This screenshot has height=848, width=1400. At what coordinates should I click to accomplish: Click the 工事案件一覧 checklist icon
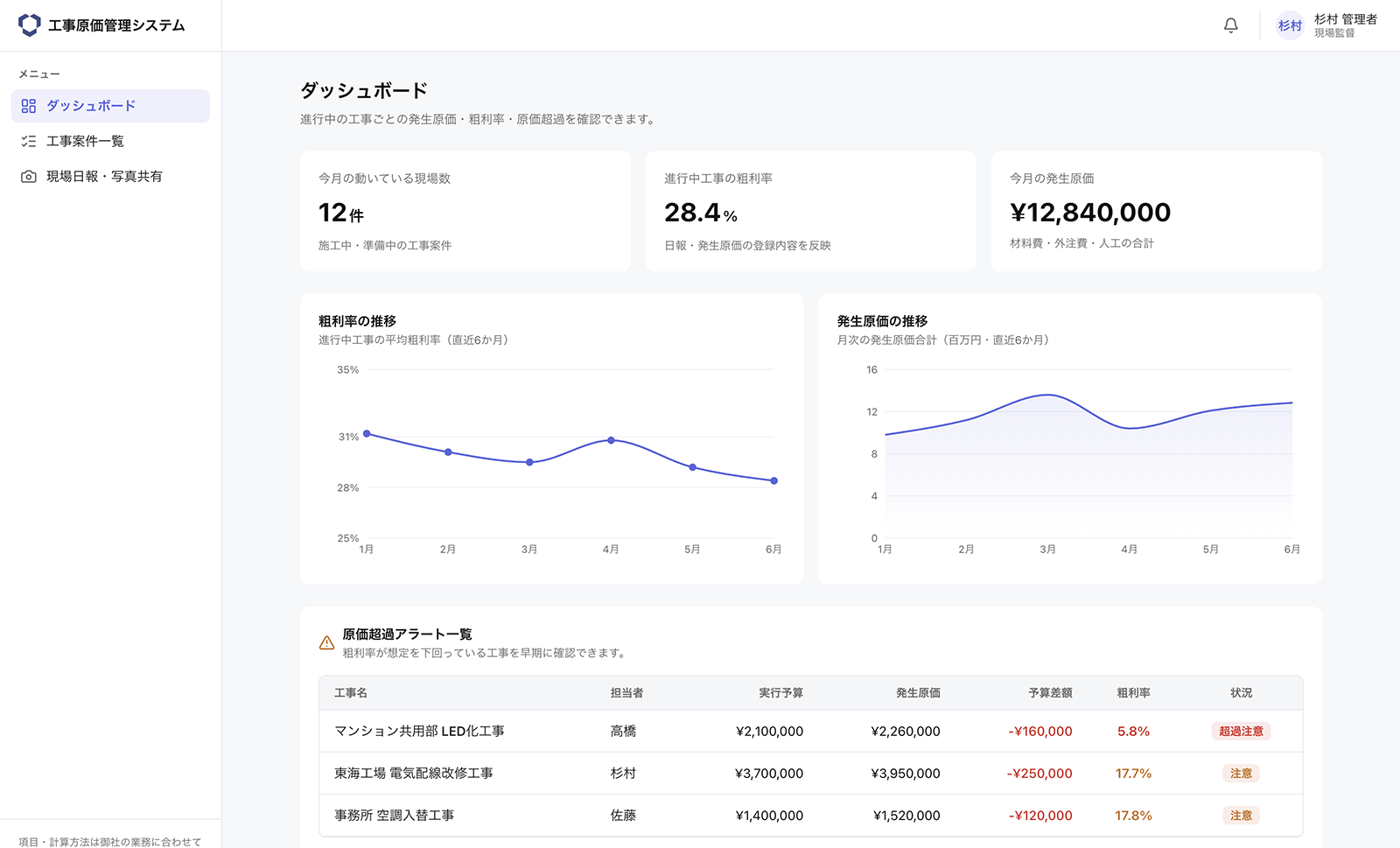coord(29,141)
